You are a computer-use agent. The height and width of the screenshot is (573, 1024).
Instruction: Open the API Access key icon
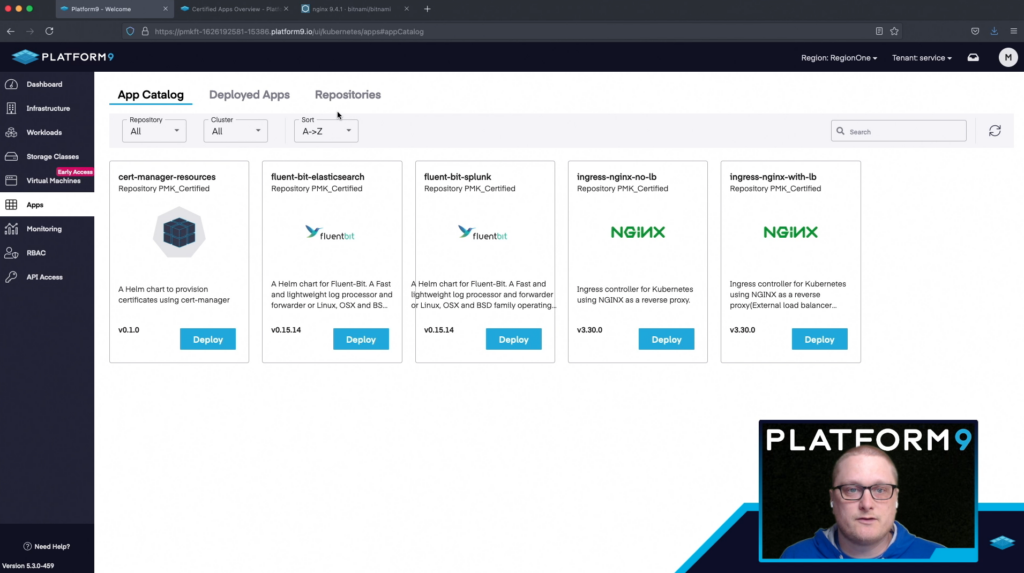pos(11,277)
